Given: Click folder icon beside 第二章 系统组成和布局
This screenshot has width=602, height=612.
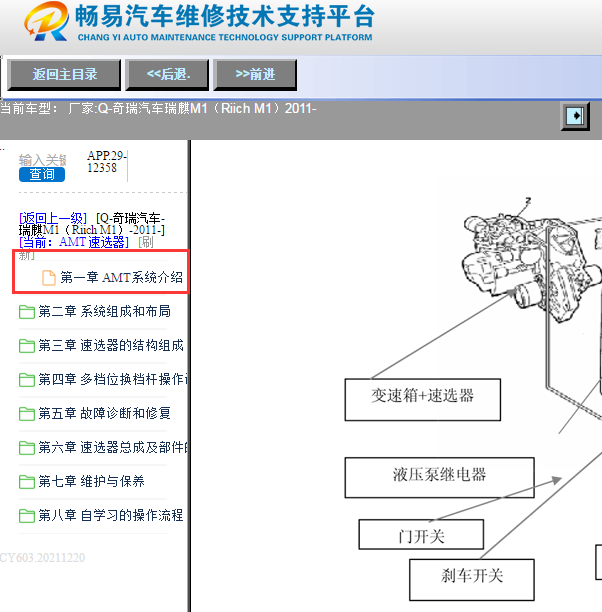Looking at the screenshot, I should pyautogui.click(x=27, y=312).
